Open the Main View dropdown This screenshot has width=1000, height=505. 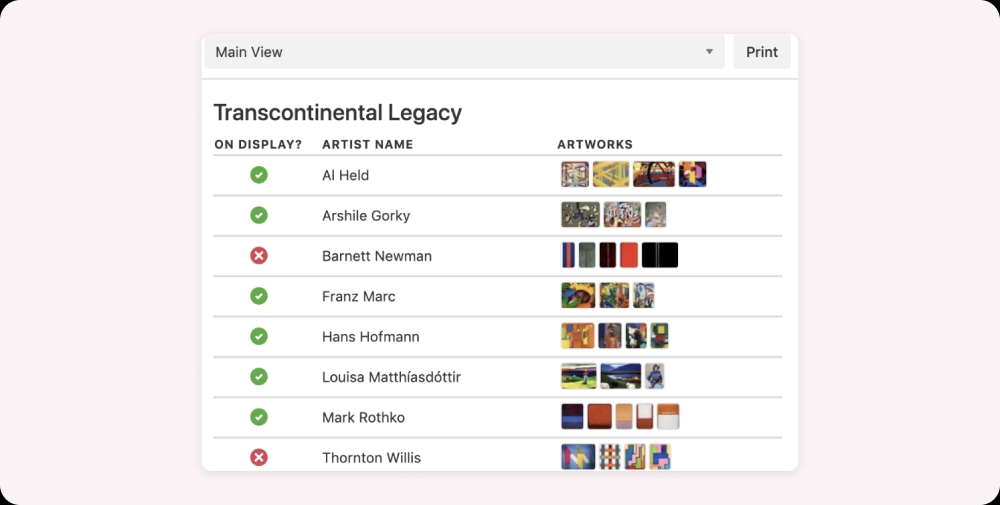[x=464, y=52]
